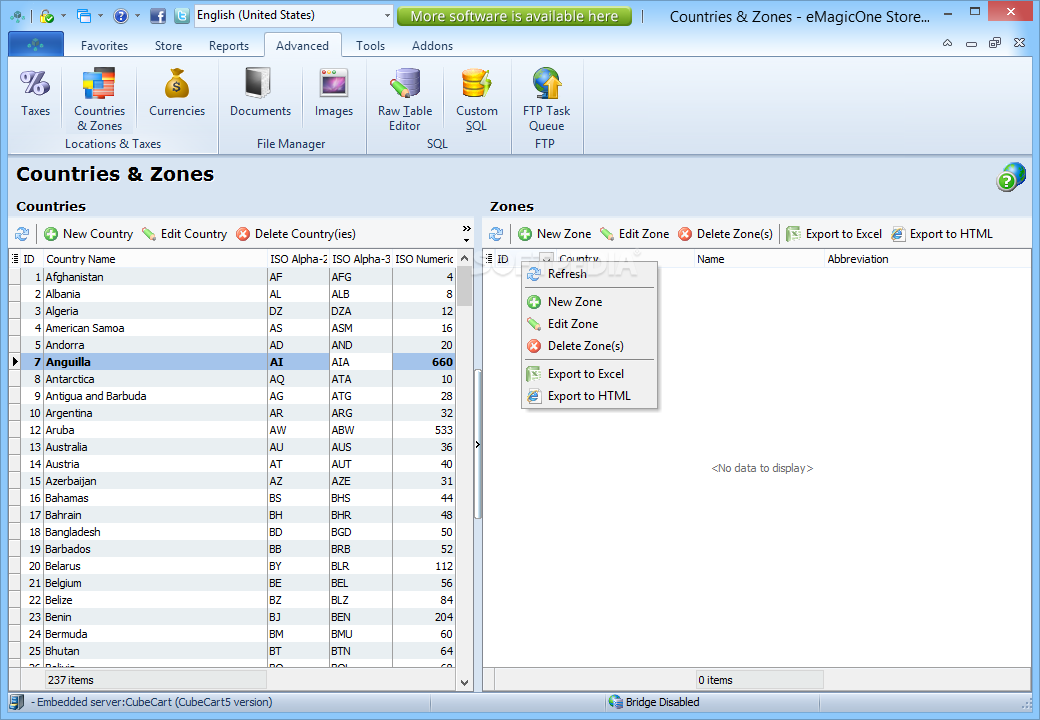Open the Zones grid column chooser

point(489,259)
